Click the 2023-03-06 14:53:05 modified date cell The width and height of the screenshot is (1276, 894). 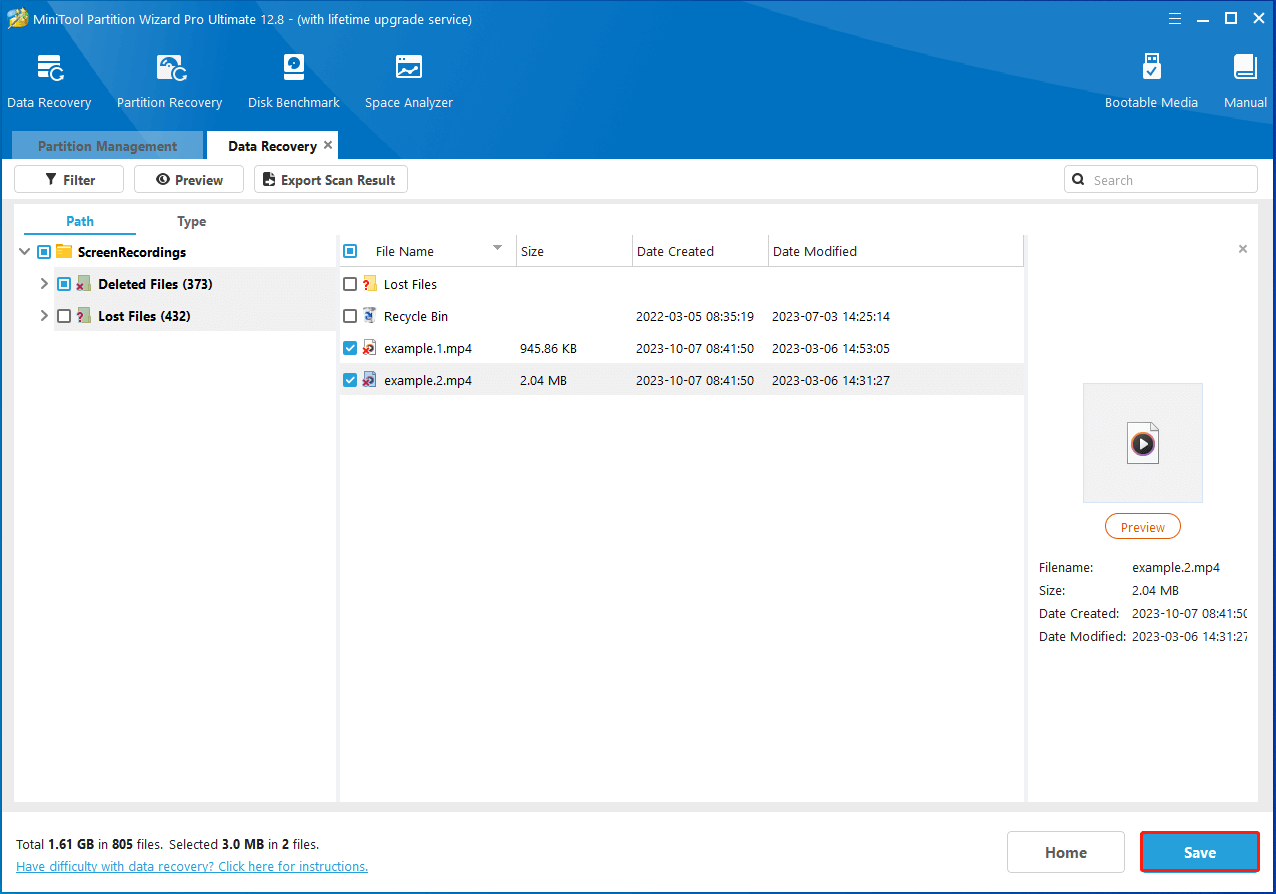[x=831, y=348]
